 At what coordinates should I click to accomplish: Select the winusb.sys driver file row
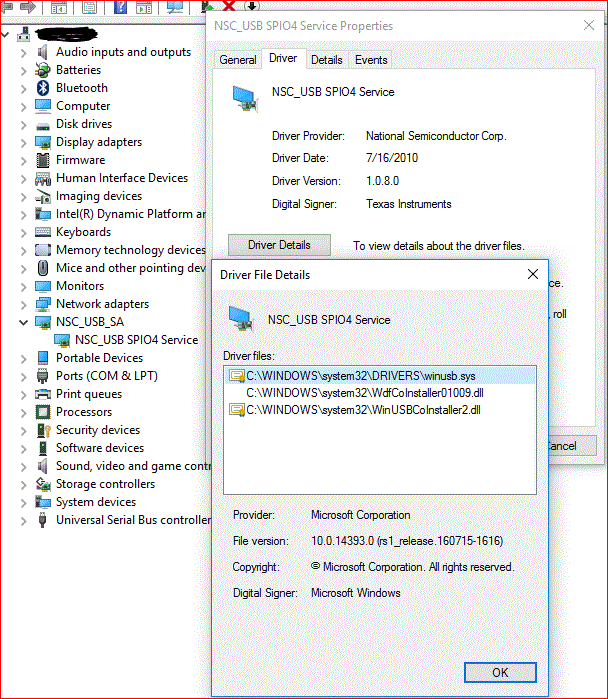click(380, 376)
